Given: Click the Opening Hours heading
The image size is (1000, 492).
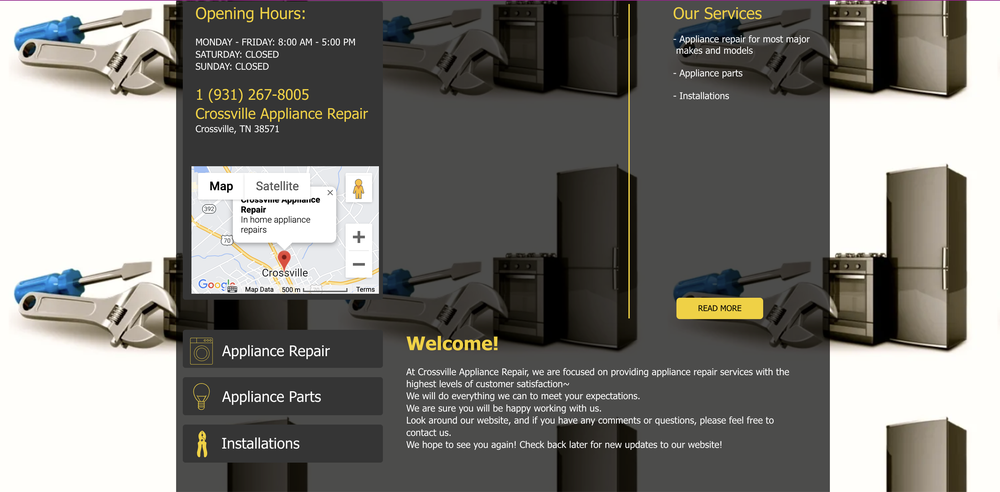Looking at the screenshot, I should (251, 13).
